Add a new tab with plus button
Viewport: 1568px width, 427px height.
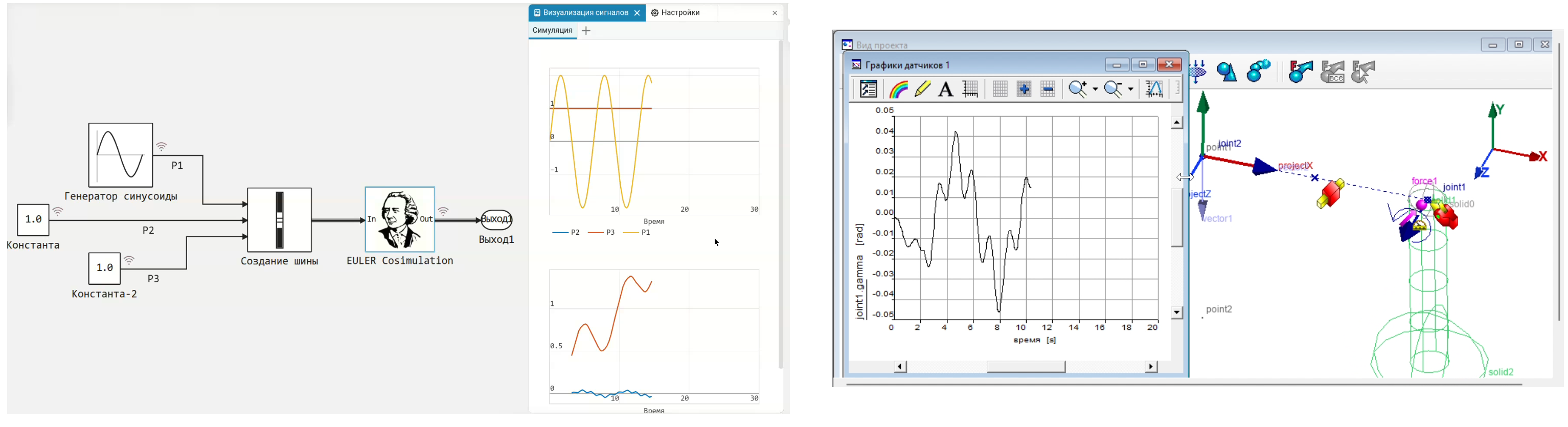click(x=586, y=31)
